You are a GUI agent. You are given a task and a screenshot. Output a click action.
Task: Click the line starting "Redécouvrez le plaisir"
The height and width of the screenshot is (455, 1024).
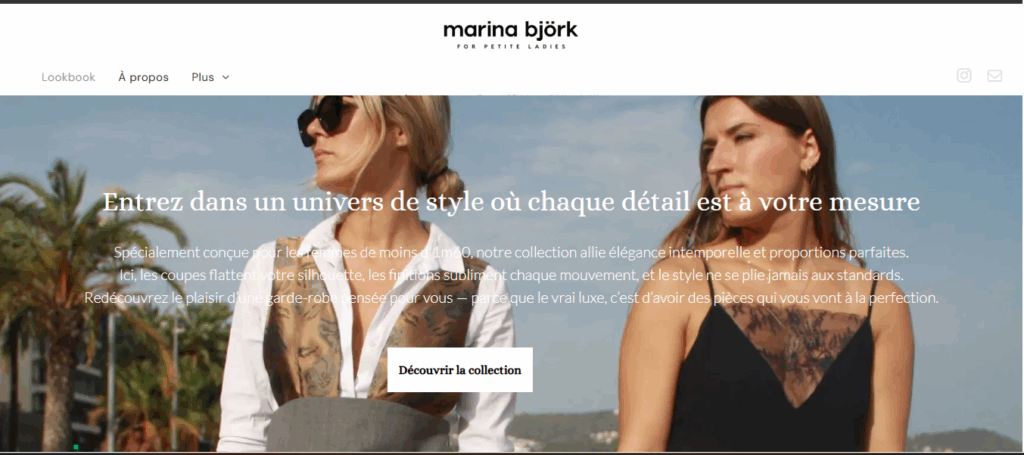pos(511,298)
